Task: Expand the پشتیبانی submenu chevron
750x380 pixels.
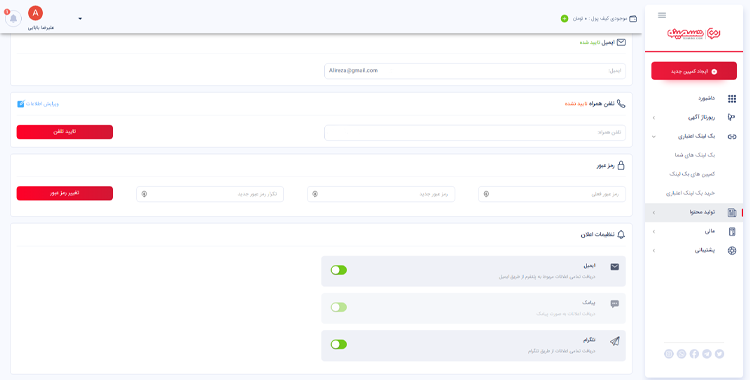Action: pos(654,250)
